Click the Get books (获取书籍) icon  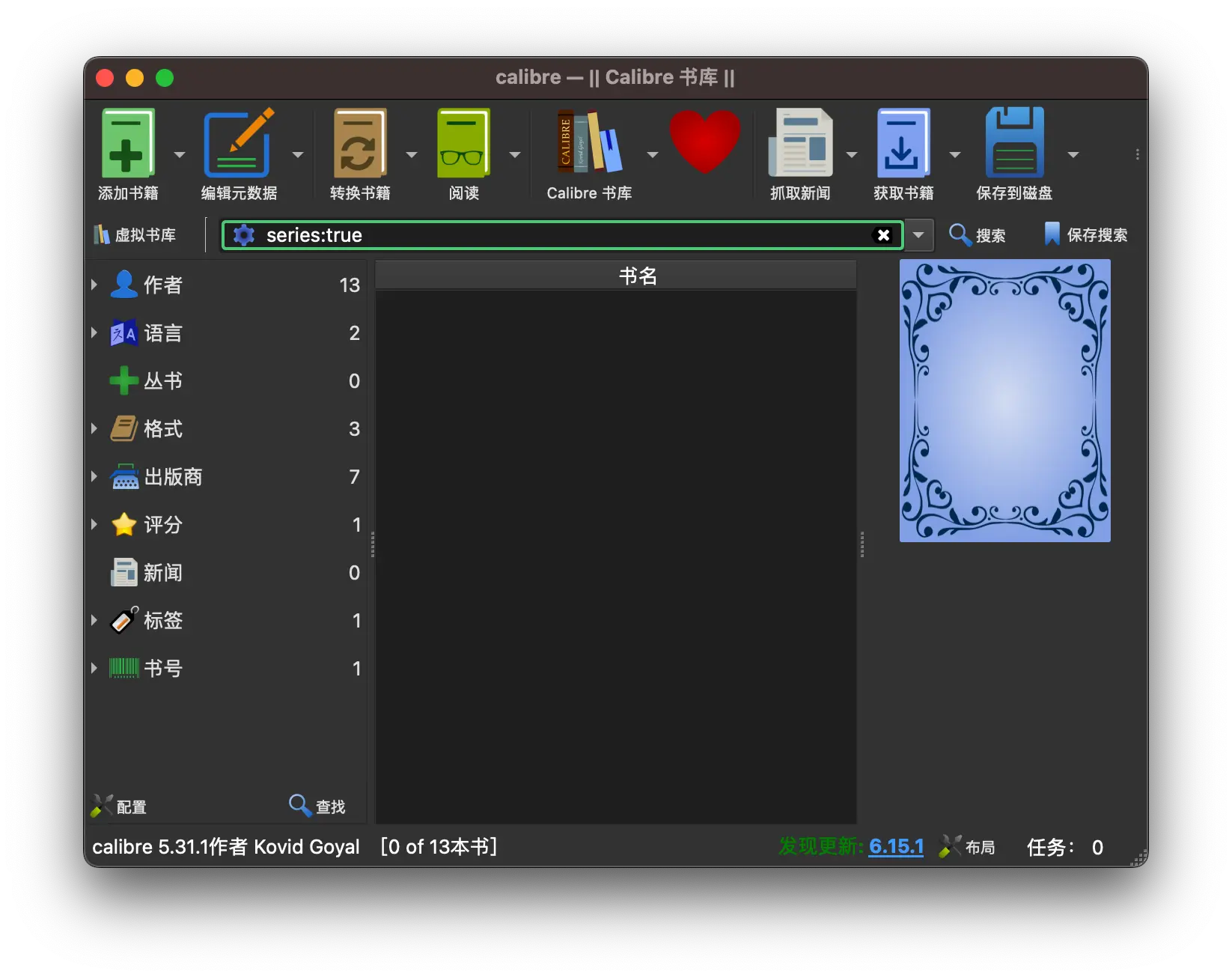(x=903, y=143)
